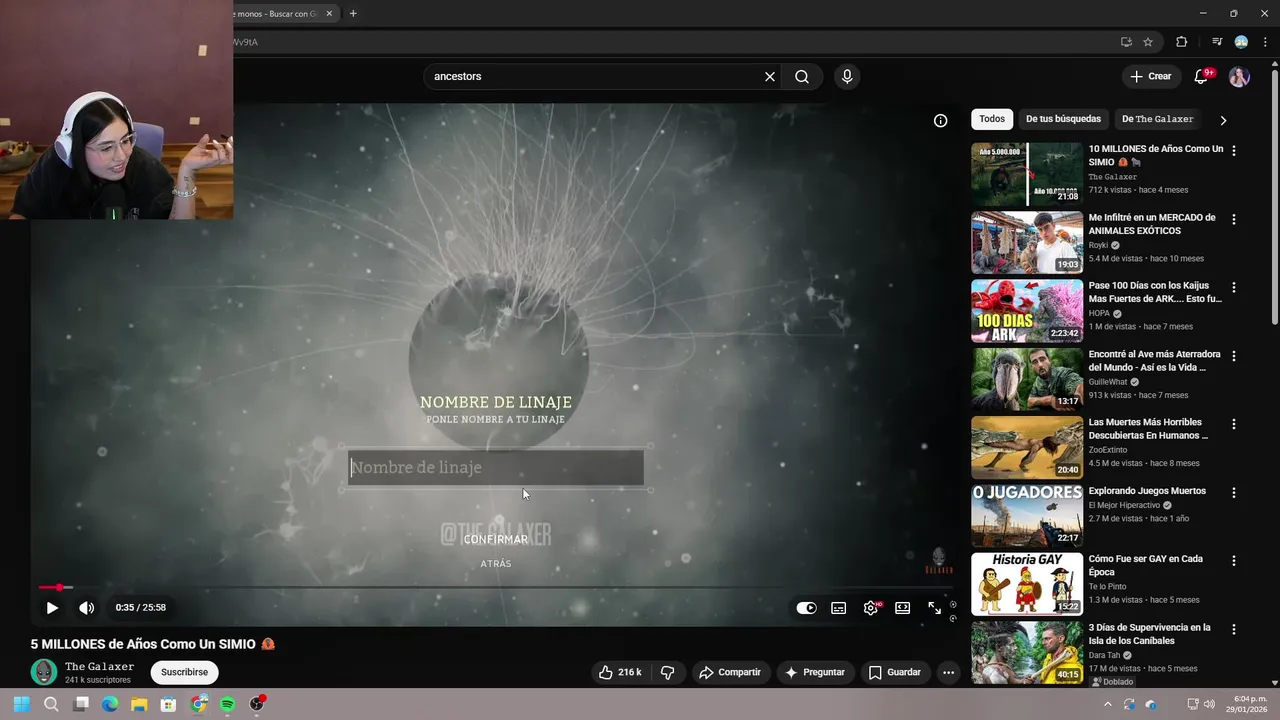Open Spotify from the taskbar

tap(227, 704)
